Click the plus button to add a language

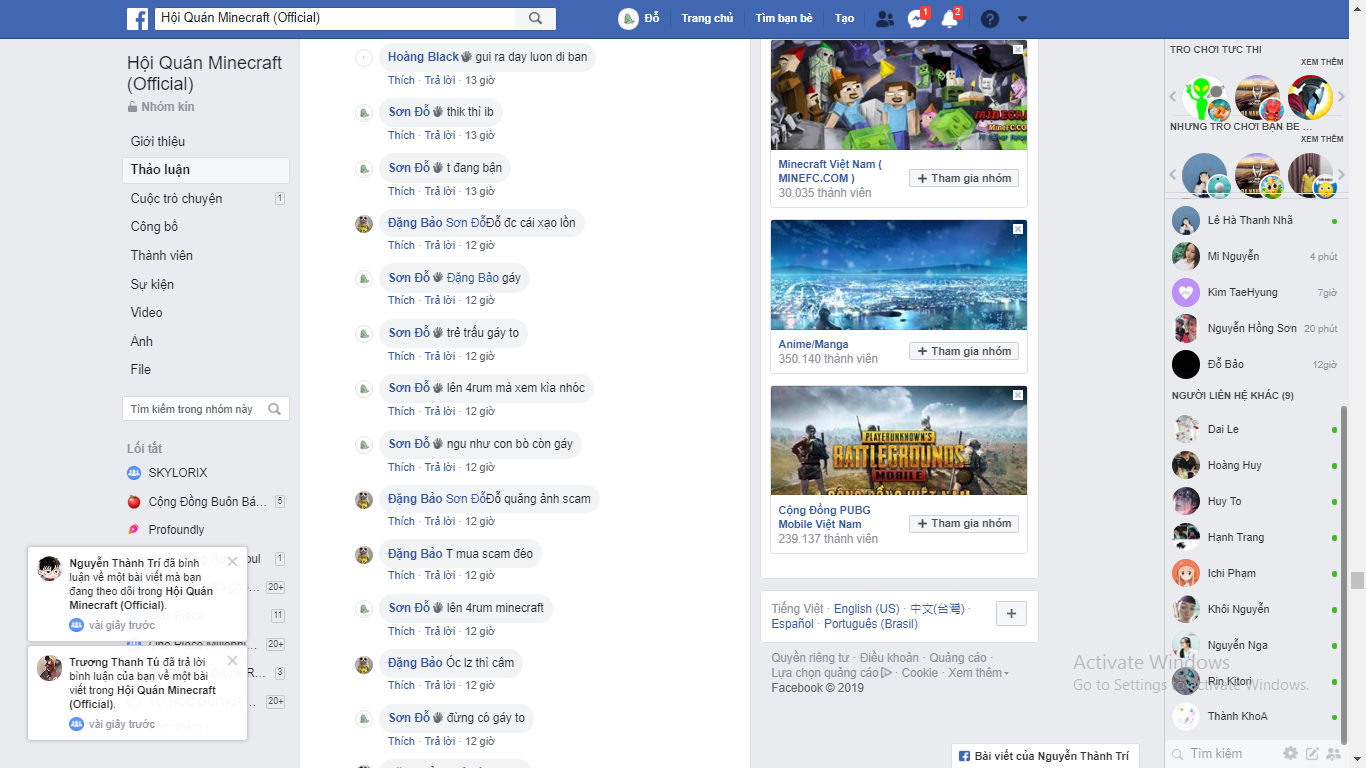1010,614
